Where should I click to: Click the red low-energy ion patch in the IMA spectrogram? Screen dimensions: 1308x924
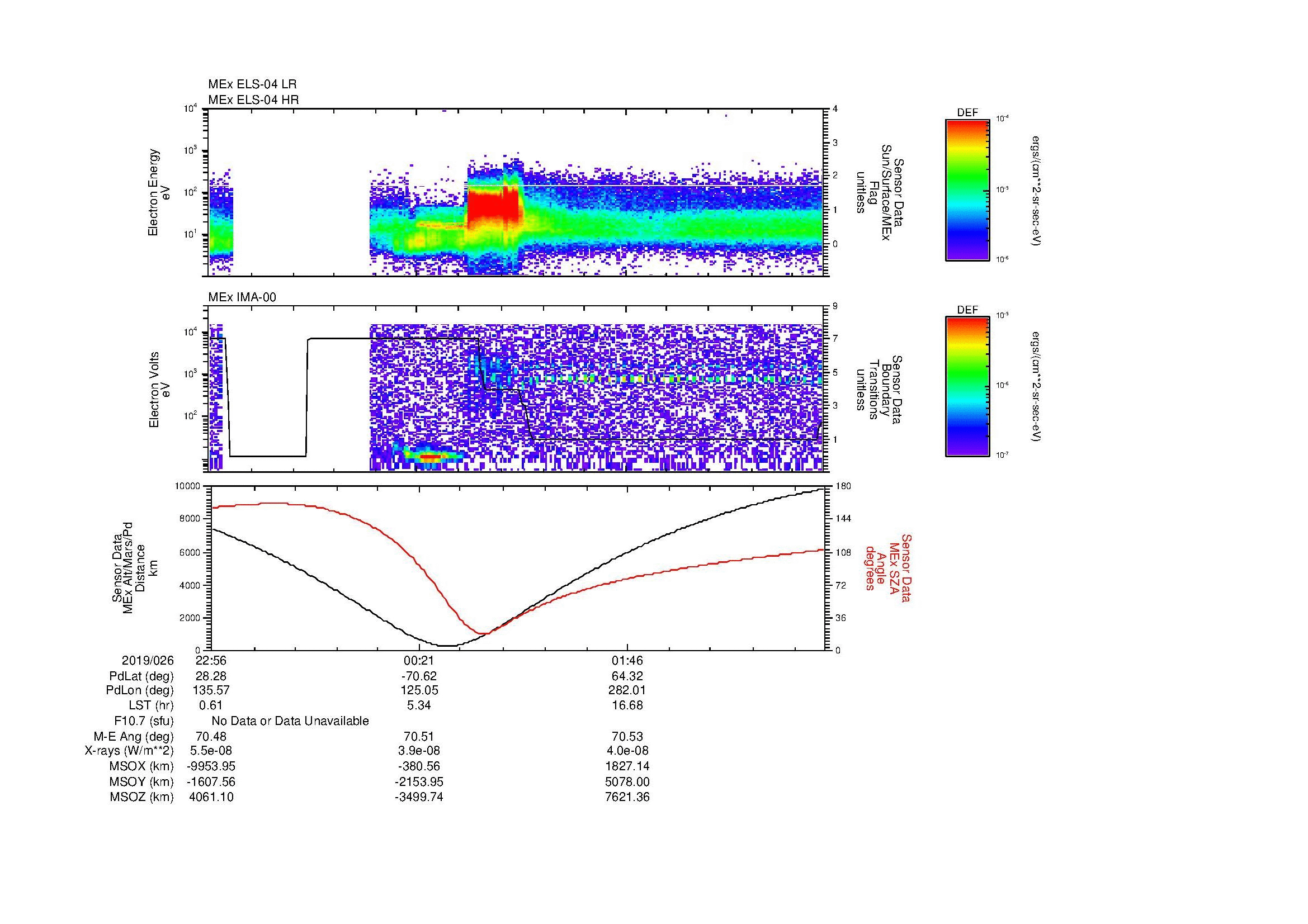click(x=431, y=456)
